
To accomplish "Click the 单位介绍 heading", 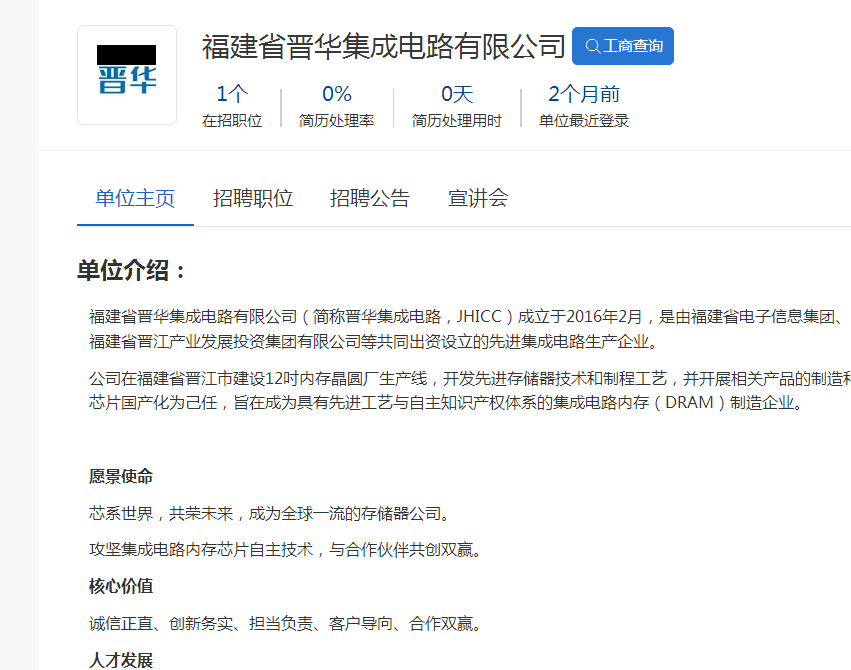I will pyautogui.click(x=131, y=270).
